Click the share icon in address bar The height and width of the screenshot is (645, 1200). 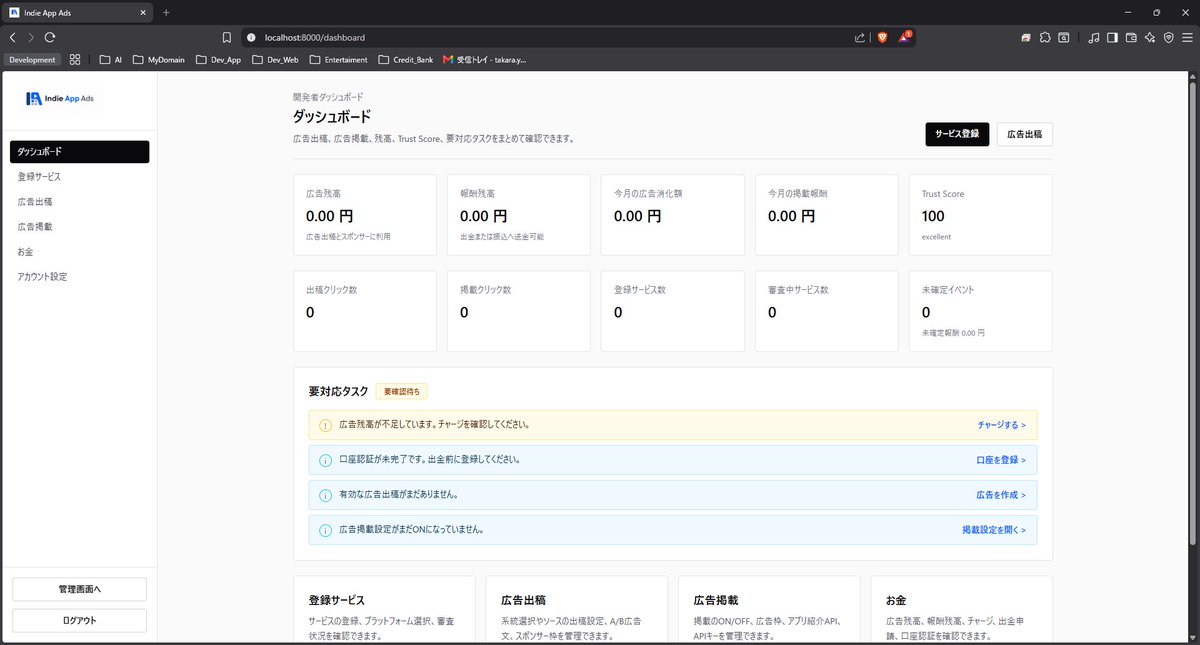click(x=860, y=37)
